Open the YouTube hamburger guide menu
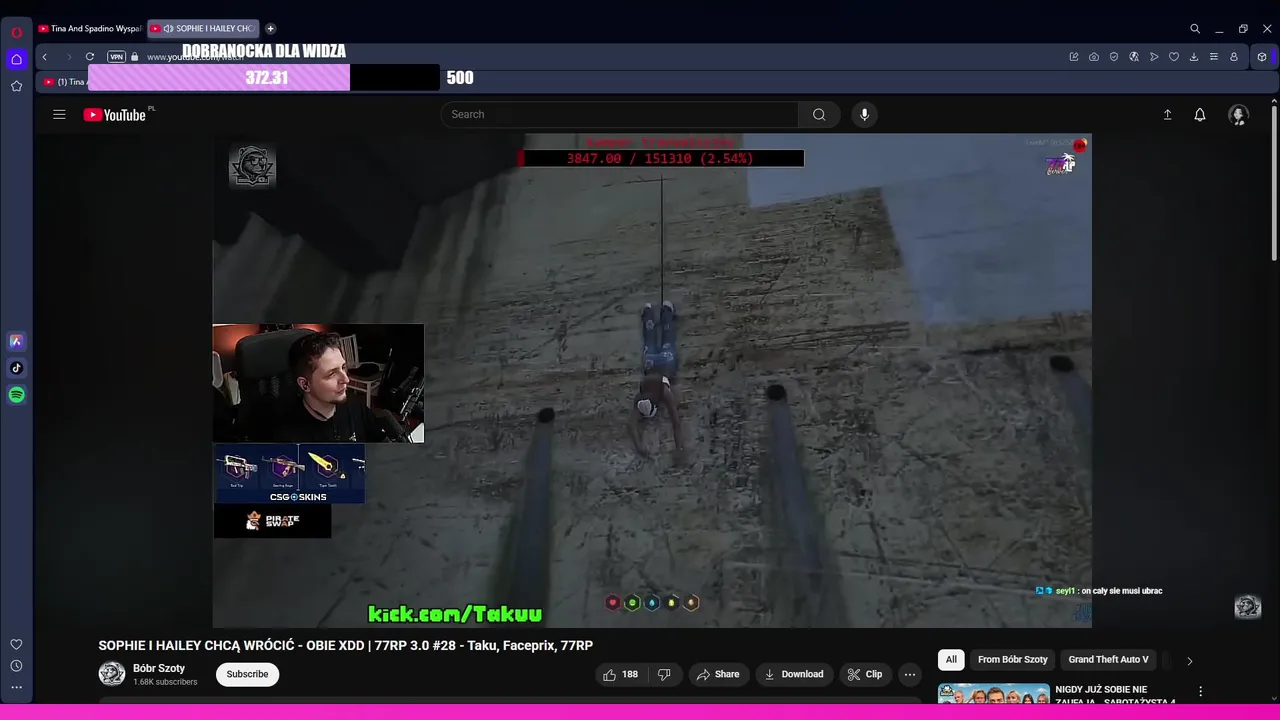The width and height of the screenshot is (1280, 720). (59, 115)
